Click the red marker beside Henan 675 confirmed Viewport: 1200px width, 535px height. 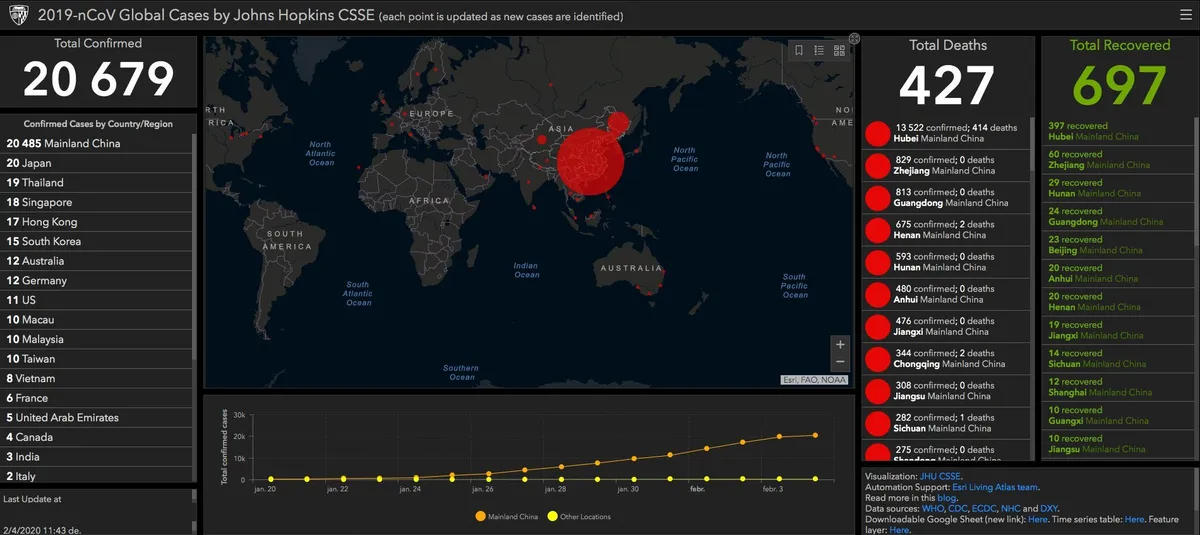pos(877,230)
